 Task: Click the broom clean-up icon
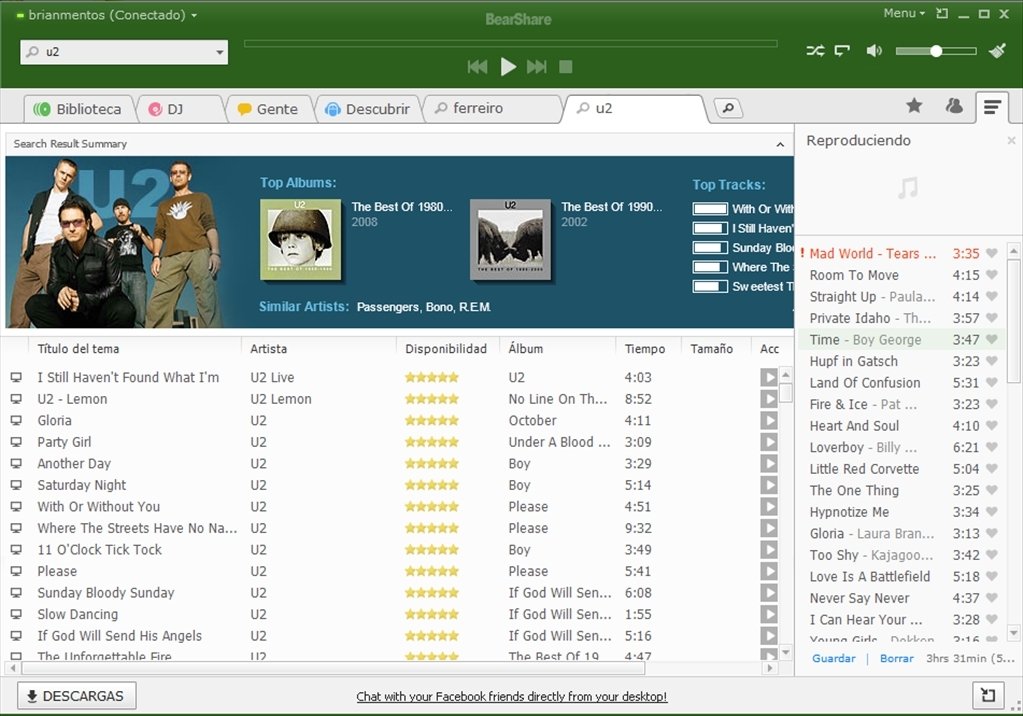pos(998,50)
